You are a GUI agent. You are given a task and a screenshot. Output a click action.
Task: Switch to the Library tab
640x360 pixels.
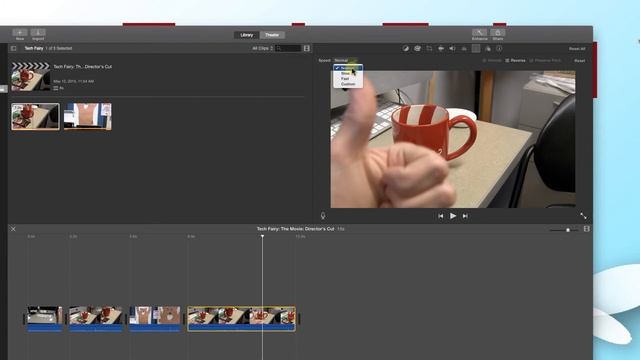247,35
